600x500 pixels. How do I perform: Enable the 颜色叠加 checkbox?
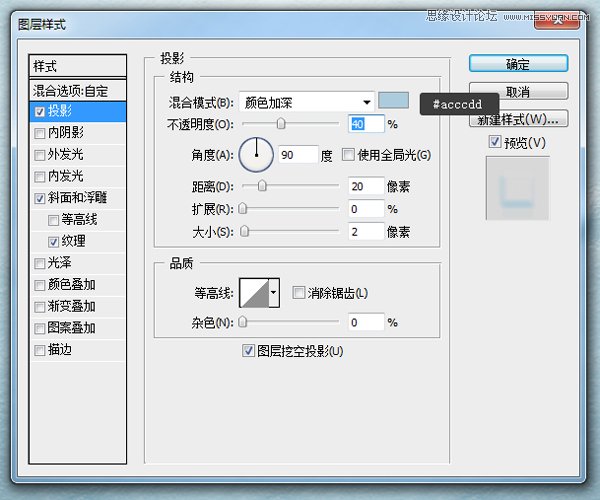pyautogui.click(x=40, y=285)
